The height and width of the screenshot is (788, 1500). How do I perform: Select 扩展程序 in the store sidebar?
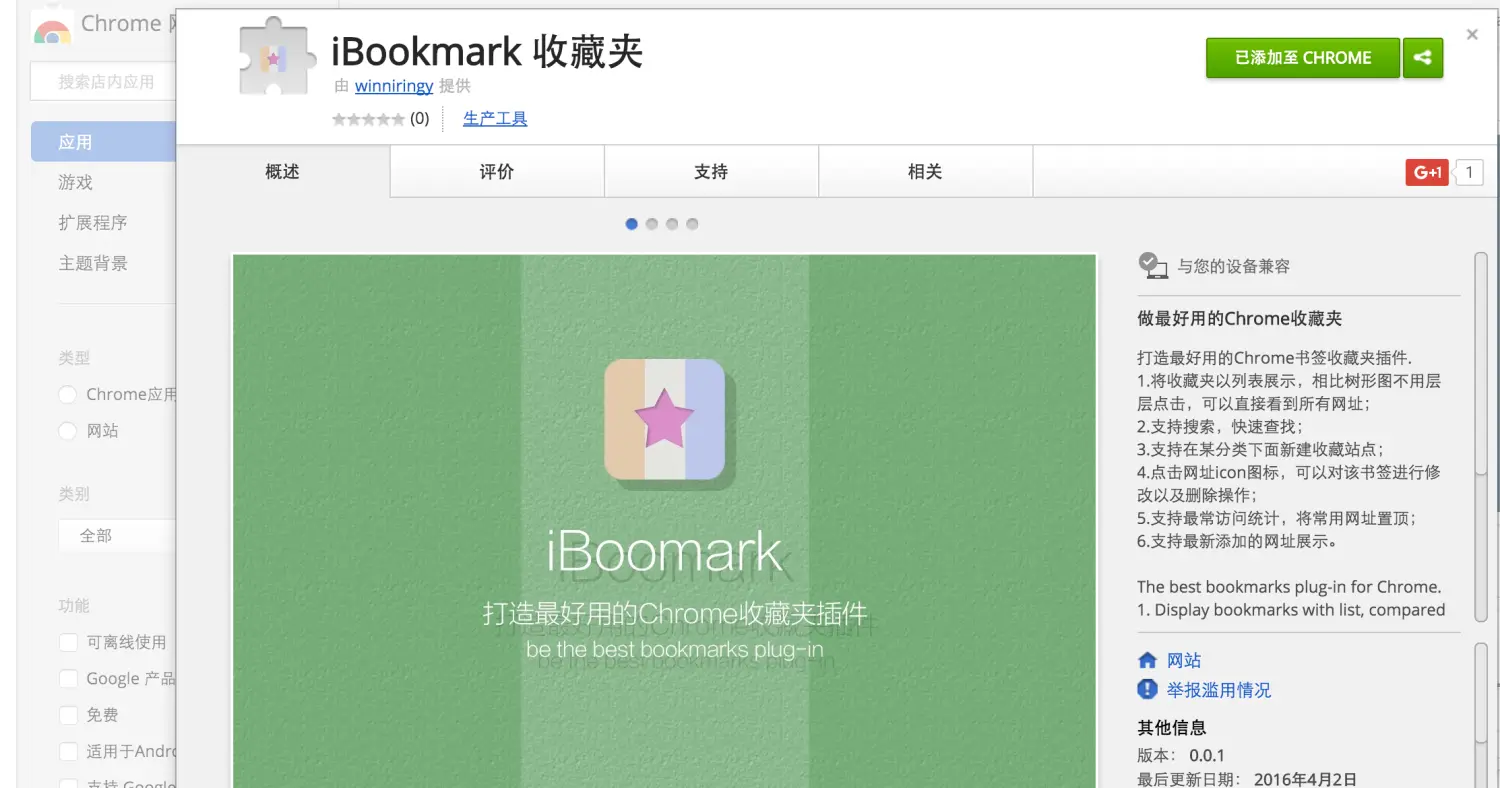93,223
